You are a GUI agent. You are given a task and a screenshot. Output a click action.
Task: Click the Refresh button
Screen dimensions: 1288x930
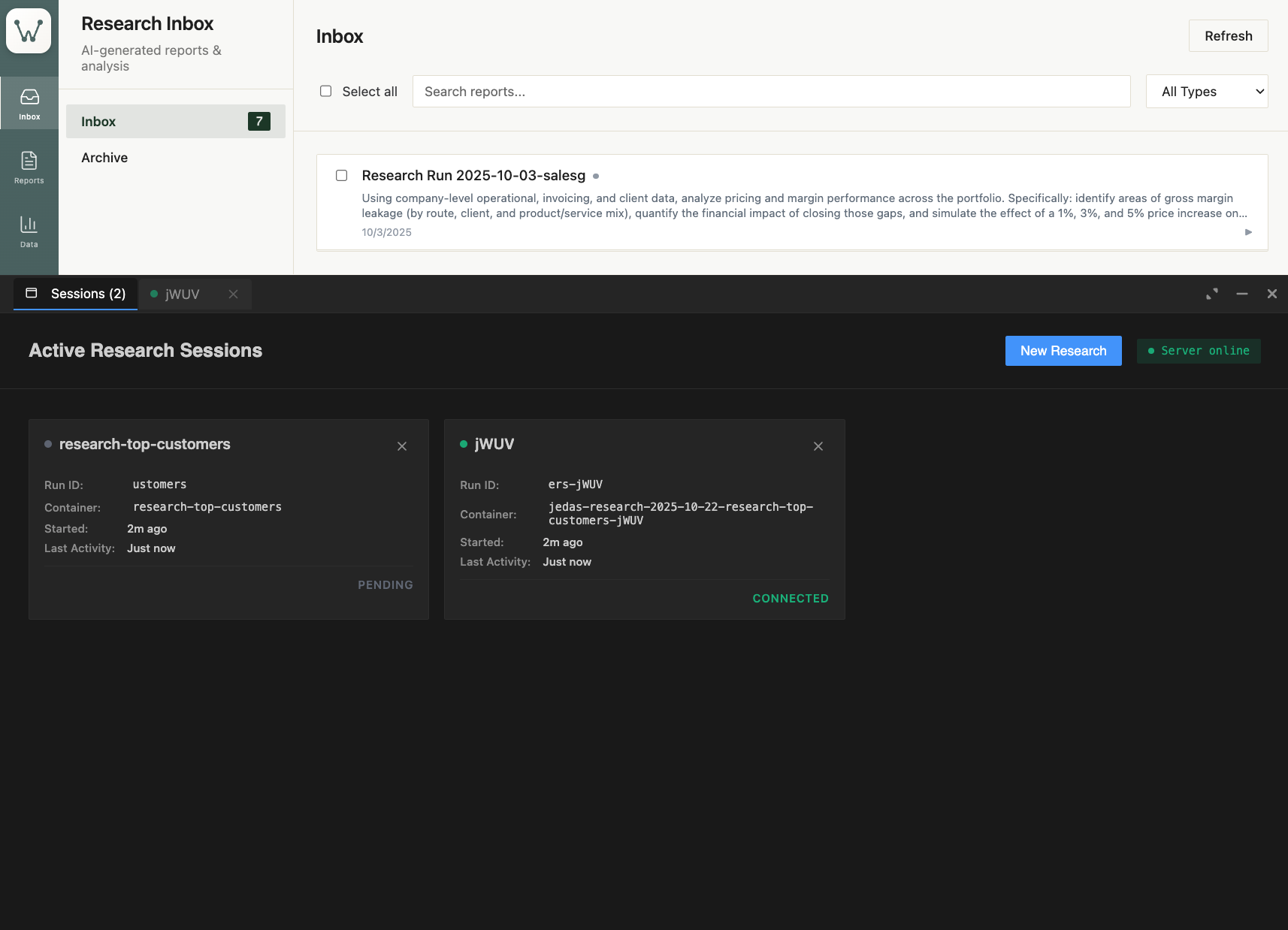click(1228, 36)
